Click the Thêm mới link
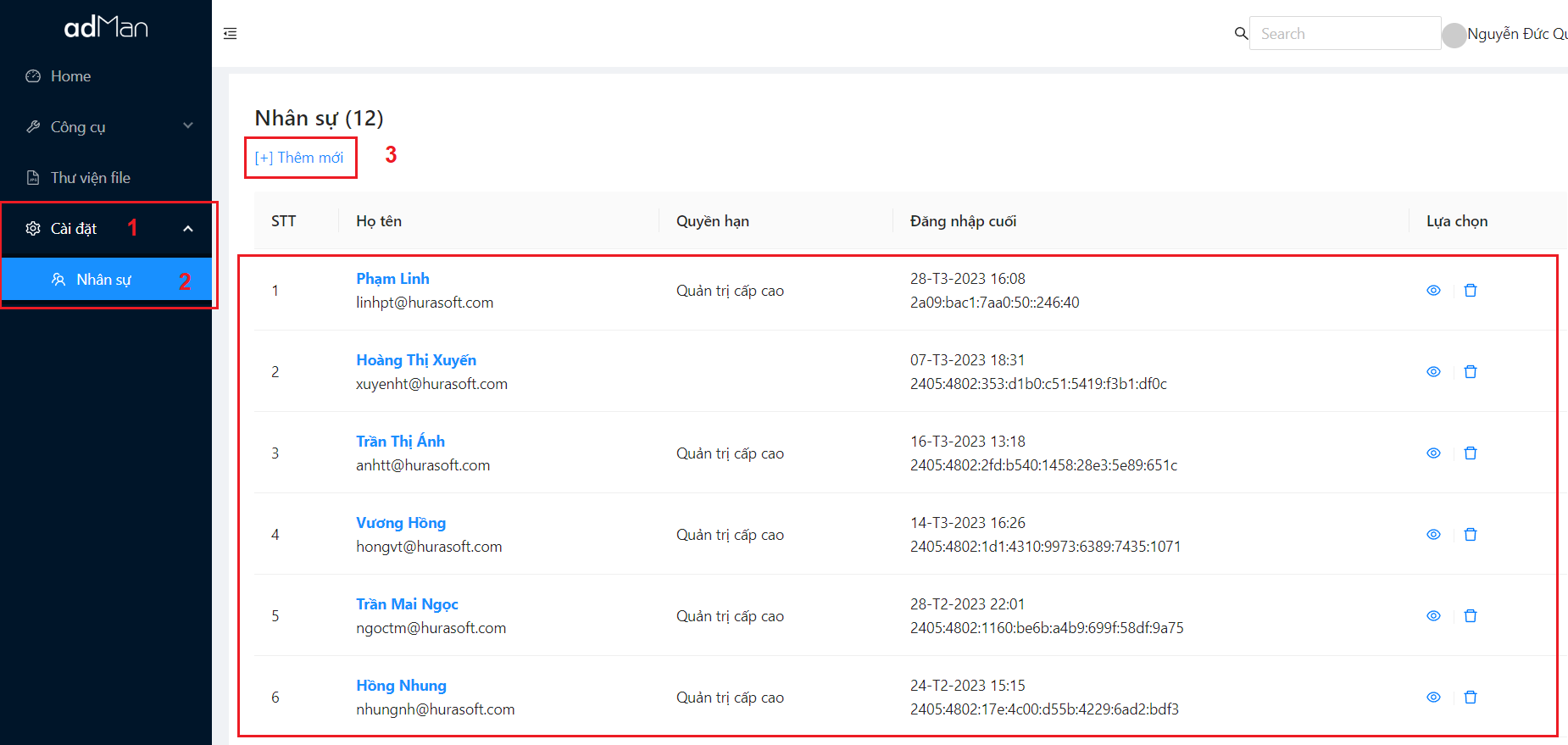Image resolution: width=1568 pixels, height=745 pixels. pyautogui.click(x=299, y=158)
